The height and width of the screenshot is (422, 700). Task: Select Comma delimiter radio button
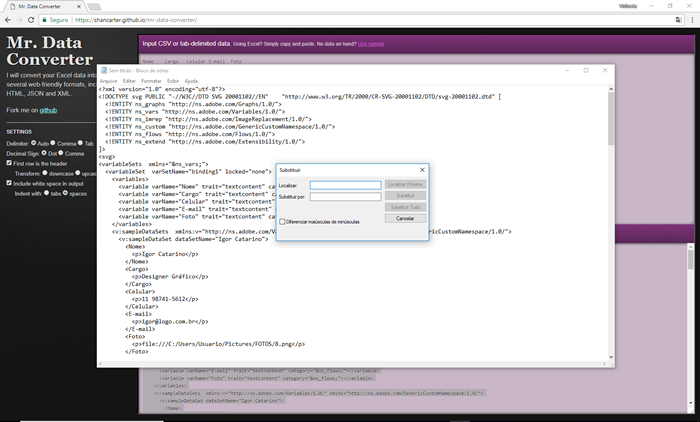pyautogui.click(x=53, y=143)
